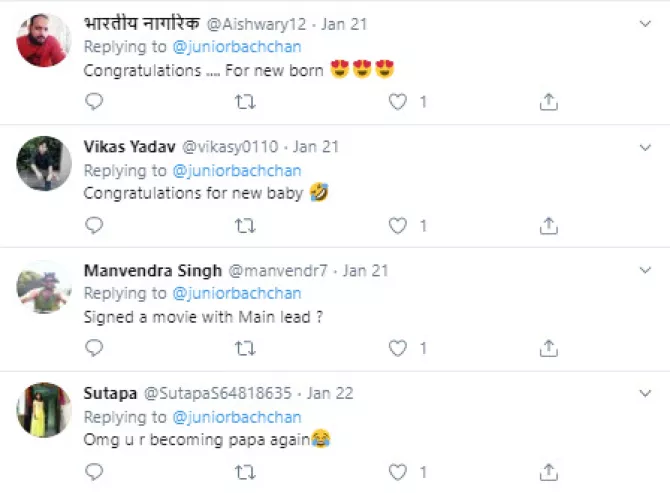Screen dimensions: 670x493
Task: Share Aishwary12's tweet
Action: (x=548, y=102)
